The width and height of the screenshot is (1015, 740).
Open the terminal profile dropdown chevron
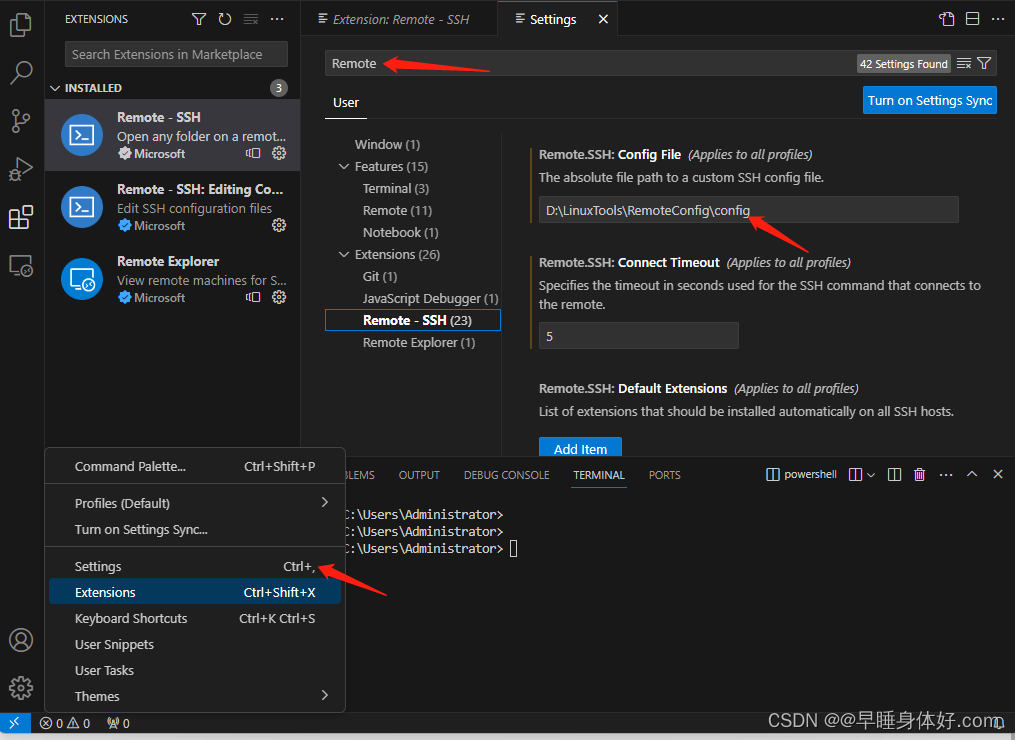[x=870, y=474]
